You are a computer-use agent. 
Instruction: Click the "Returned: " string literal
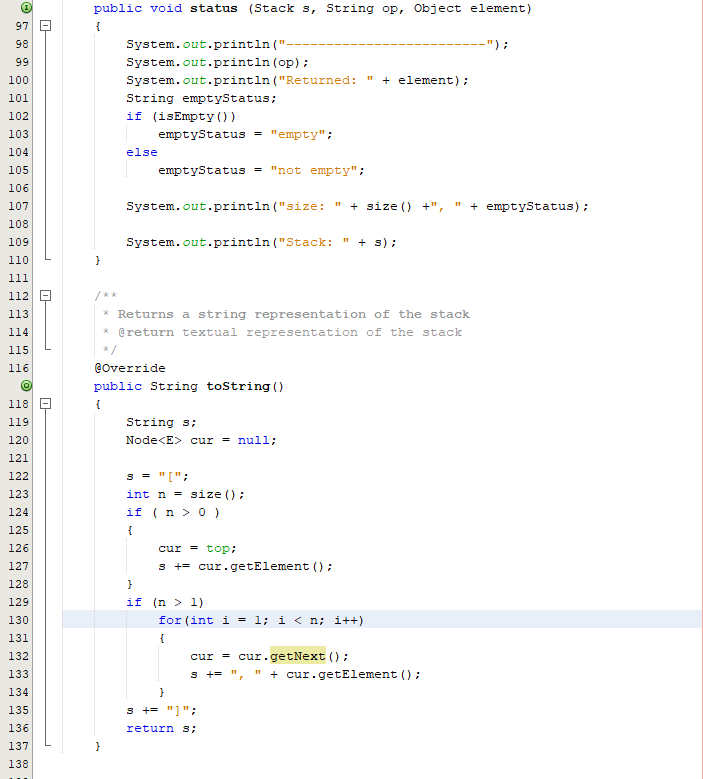326,80
